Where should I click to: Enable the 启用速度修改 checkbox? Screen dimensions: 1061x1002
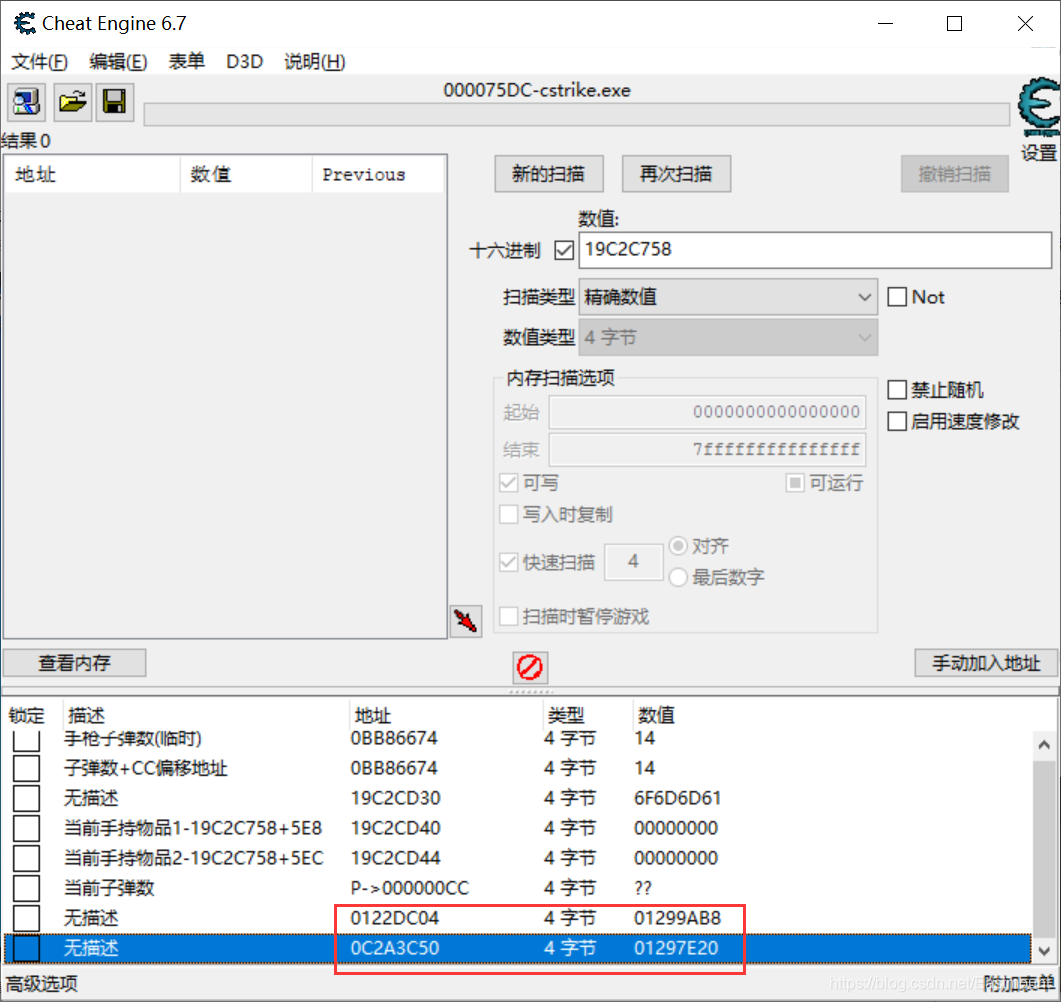pos(897,422)
